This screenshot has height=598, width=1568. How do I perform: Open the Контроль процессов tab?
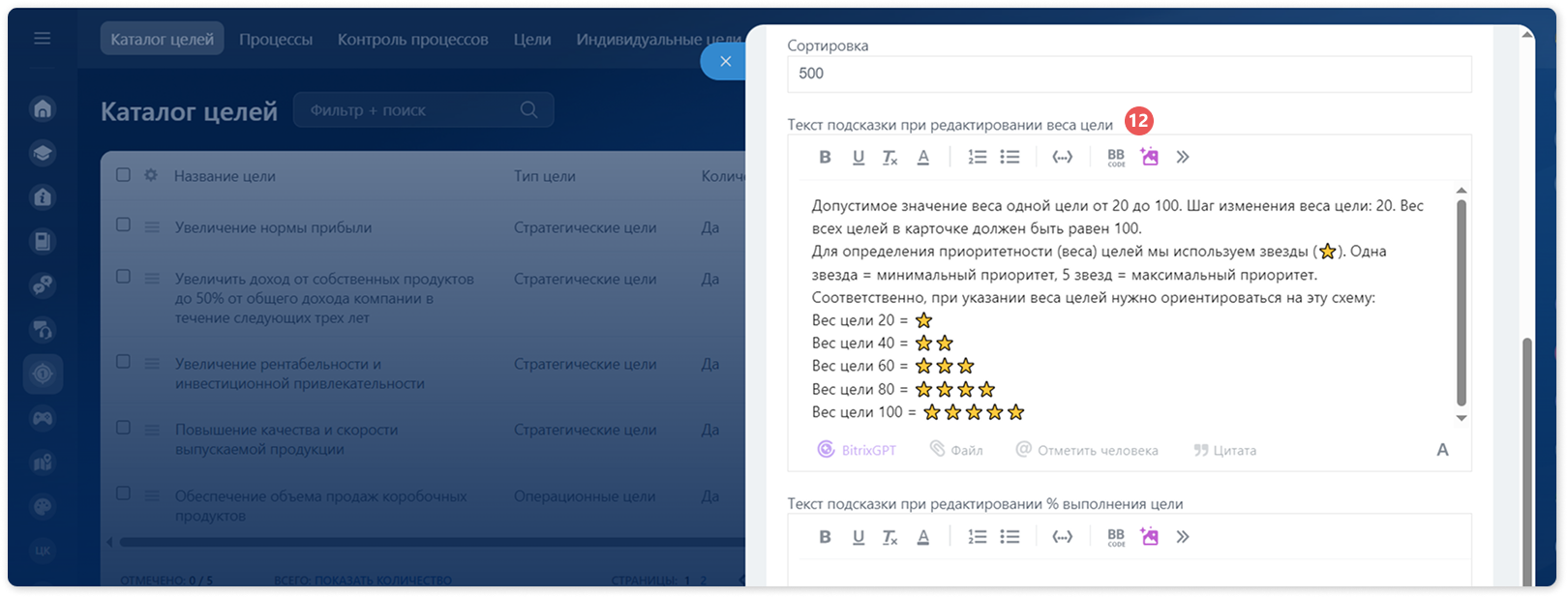click(x=412, y=40)
